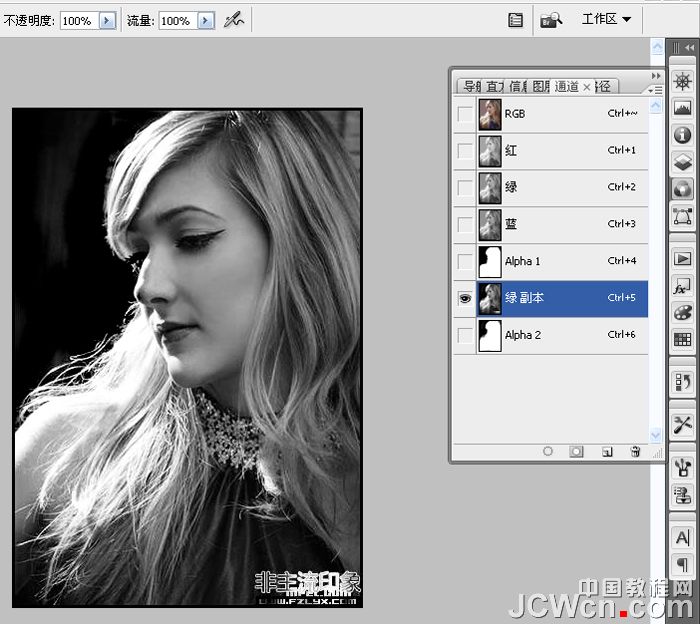700x624 pixels.
Task: Open the Actions panel play icon
Action: [x=683, y=258]
